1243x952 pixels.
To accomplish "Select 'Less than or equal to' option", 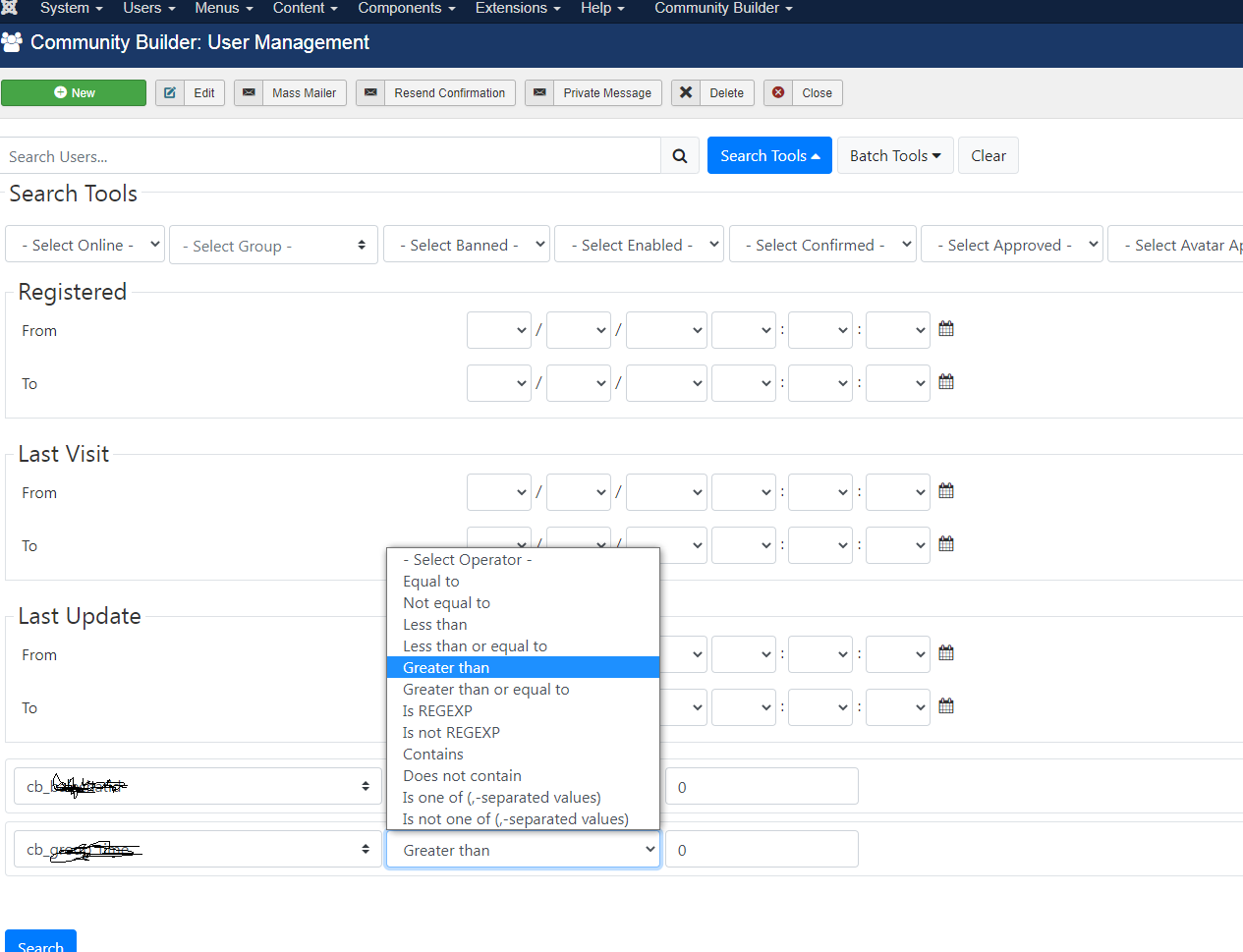I will 523,646.
